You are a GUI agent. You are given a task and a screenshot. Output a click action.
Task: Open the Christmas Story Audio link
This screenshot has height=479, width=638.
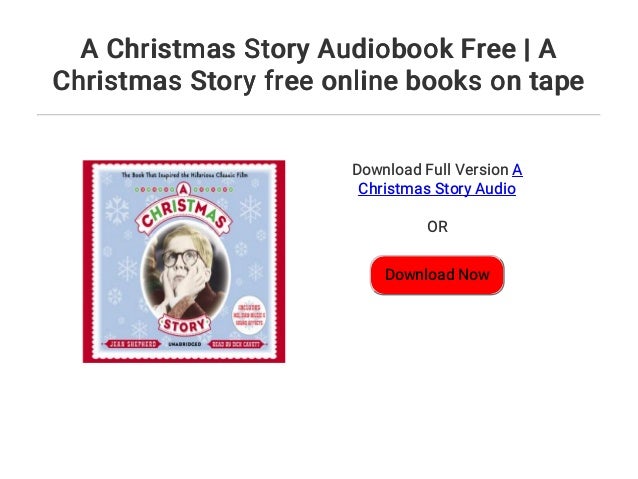coord(437,189)
